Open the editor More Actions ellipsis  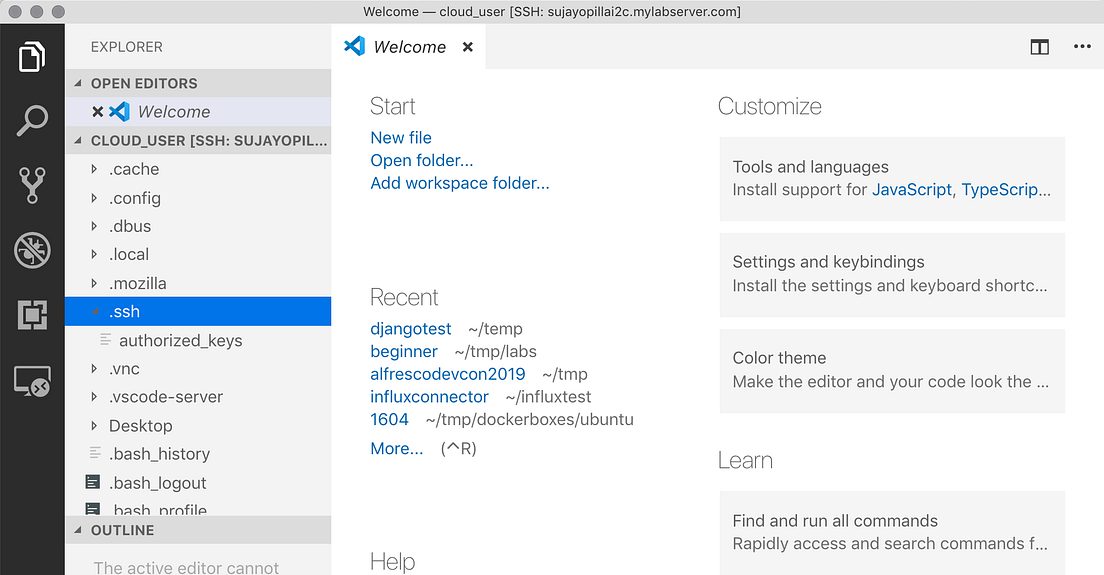coord(1082,46)
